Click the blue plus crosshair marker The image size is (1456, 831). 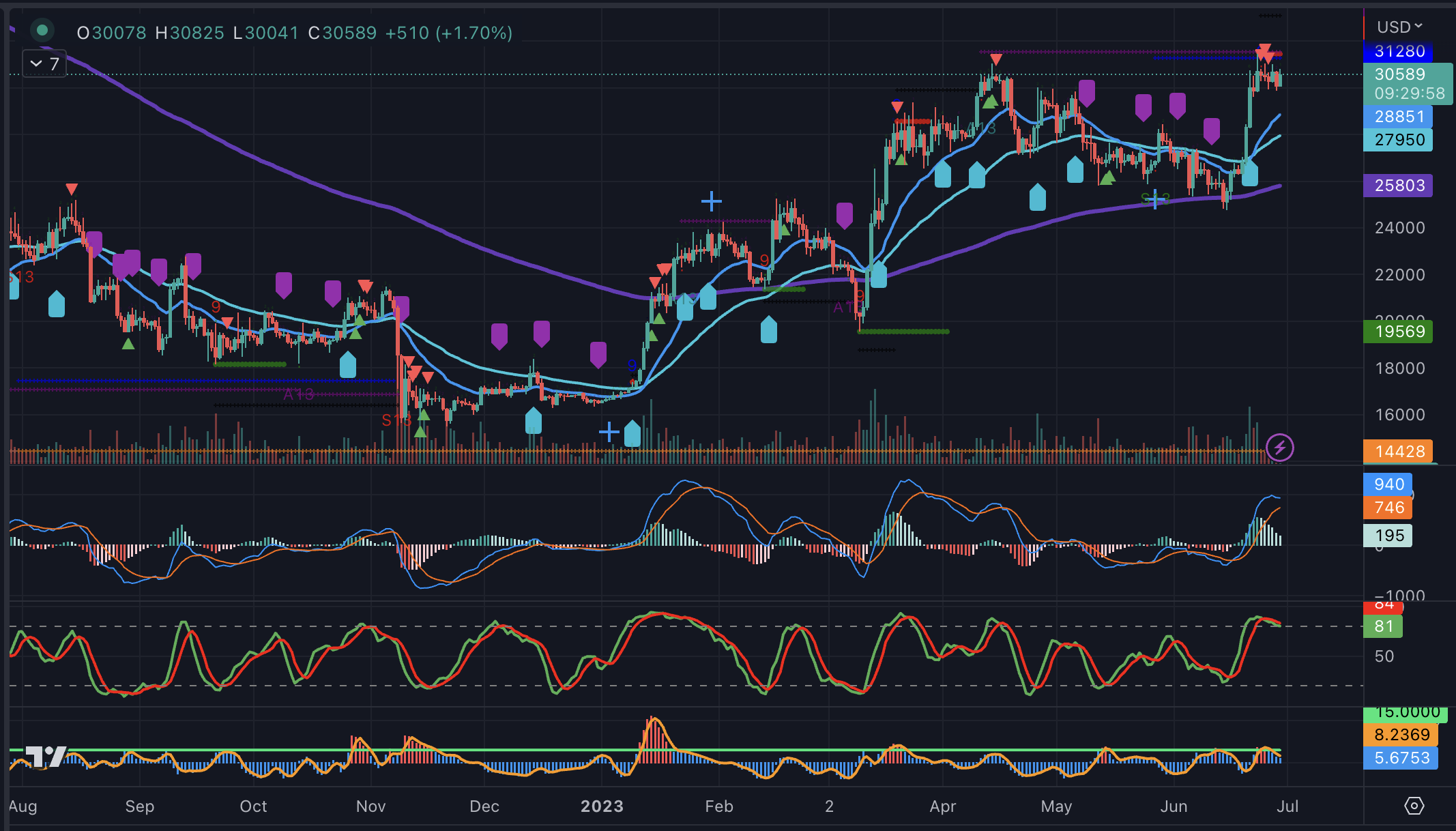click(x=712, y=201)
